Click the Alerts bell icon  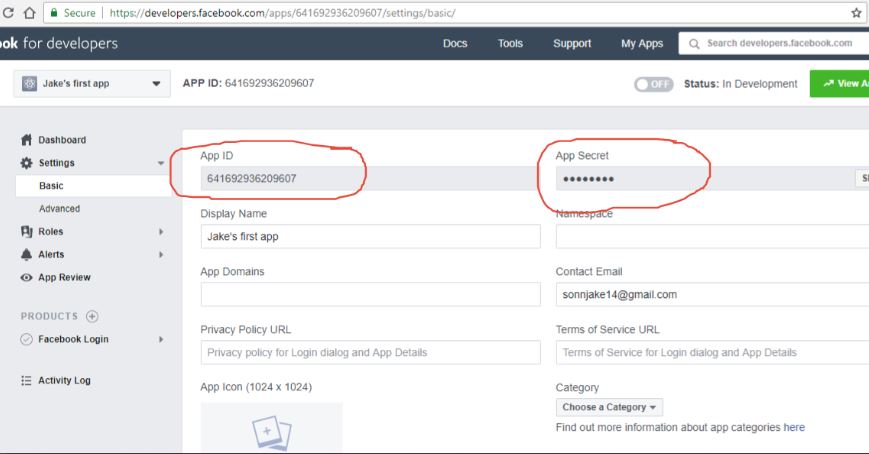26,254
